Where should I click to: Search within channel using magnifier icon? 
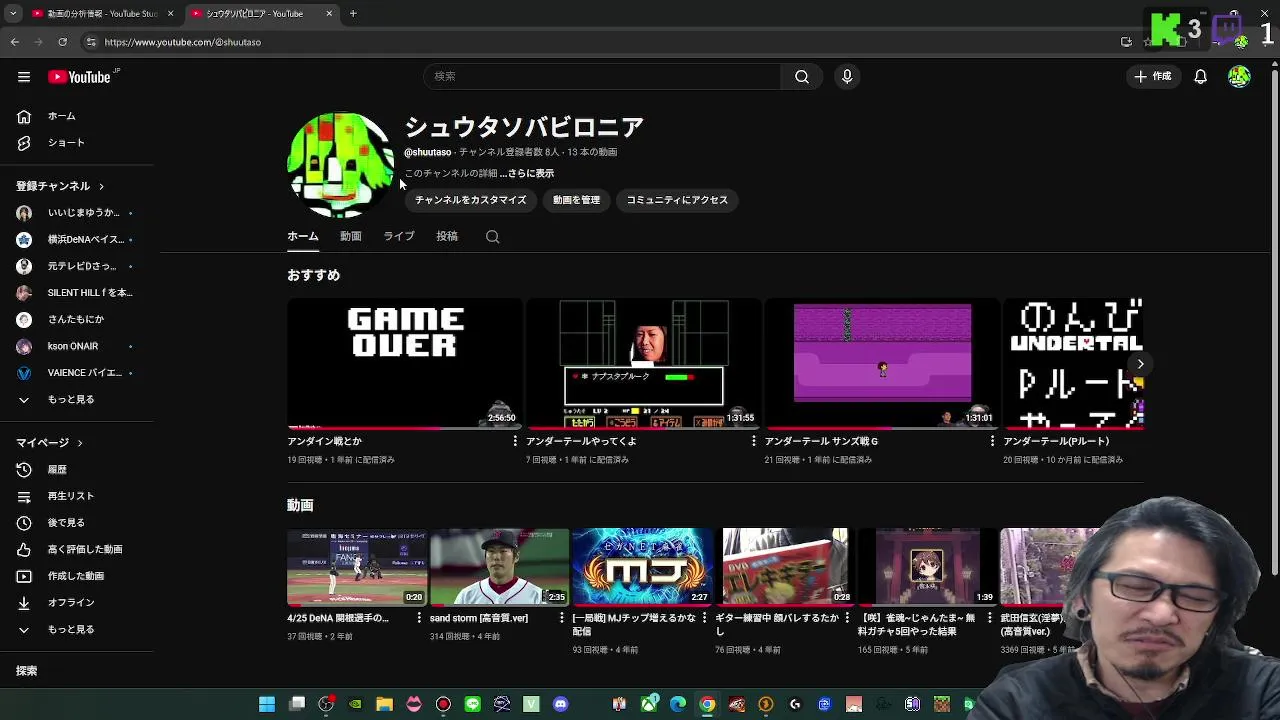[x=492, y=237]
